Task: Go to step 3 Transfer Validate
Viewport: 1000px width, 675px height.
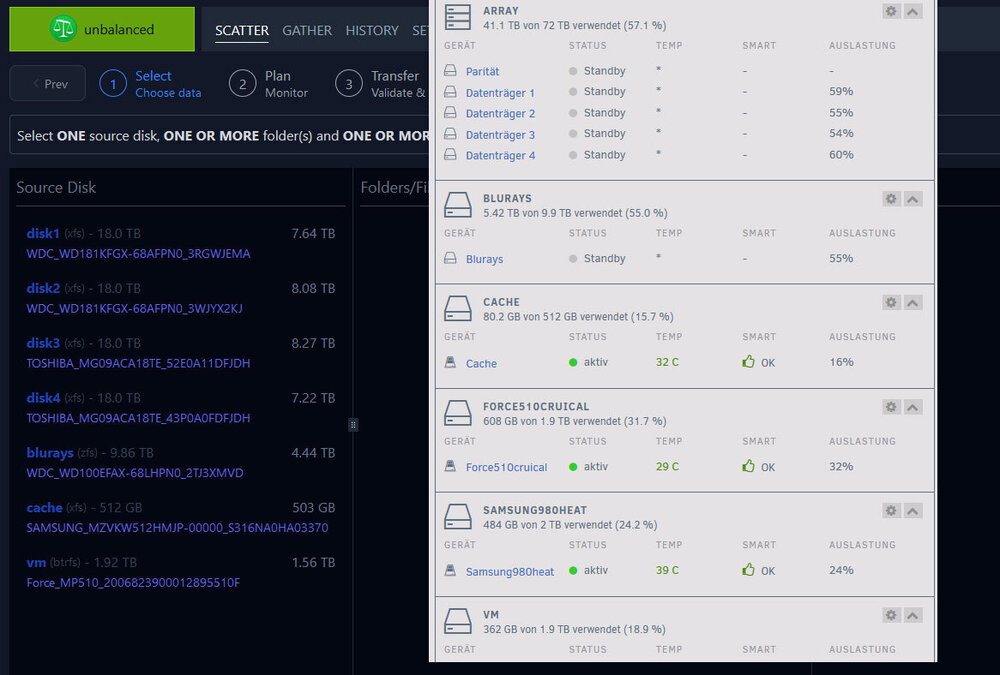Action: [381, 84]
